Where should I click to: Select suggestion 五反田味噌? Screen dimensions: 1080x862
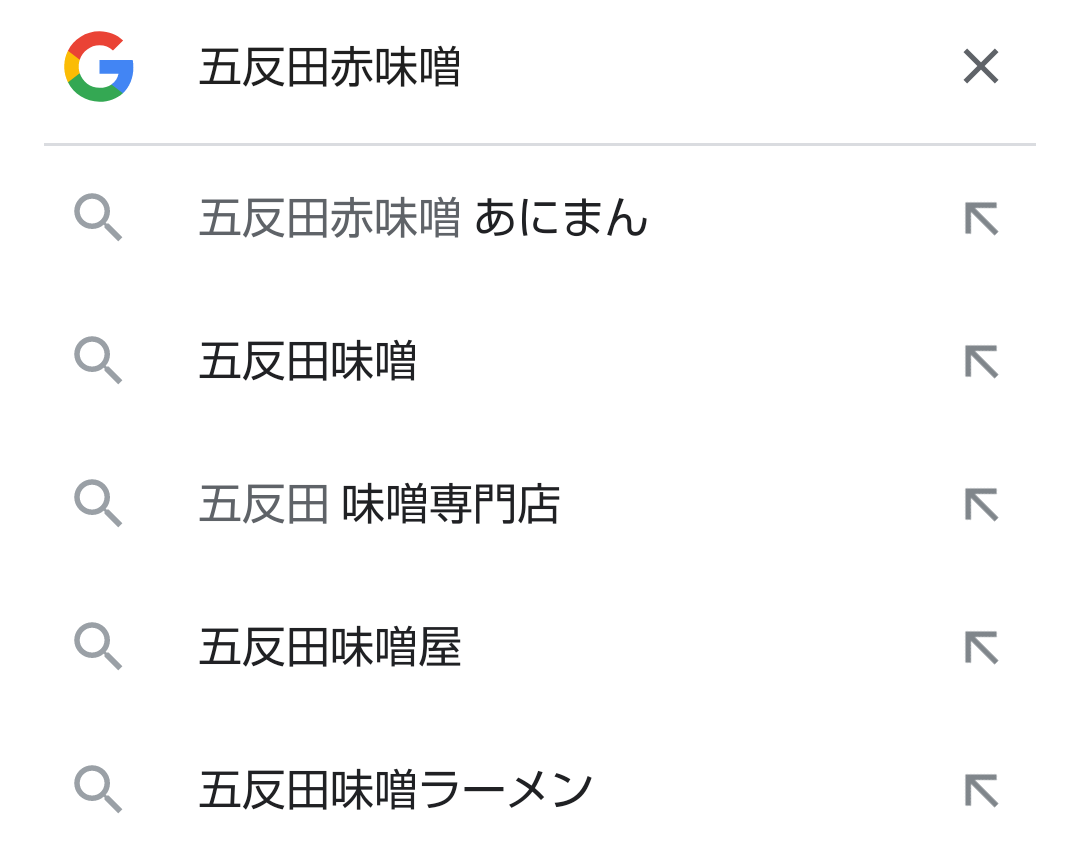[307, 361]
